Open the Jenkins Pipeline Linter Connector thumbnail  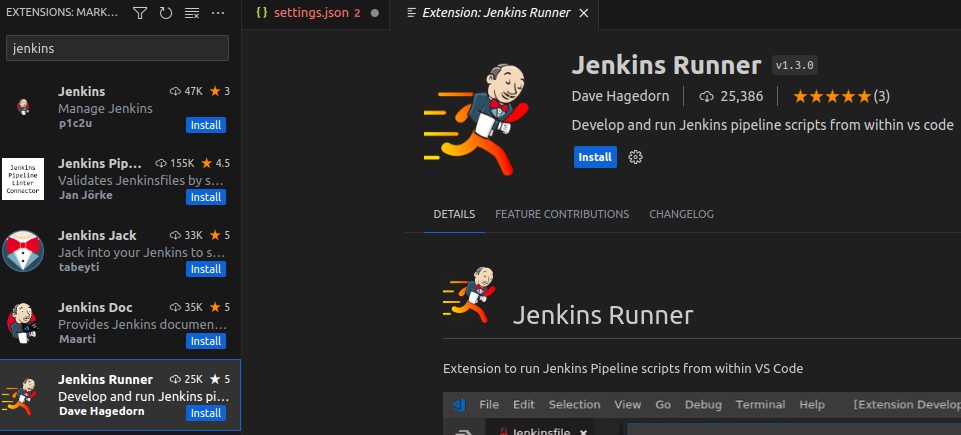pyautogui.click(x=22, y=178)
